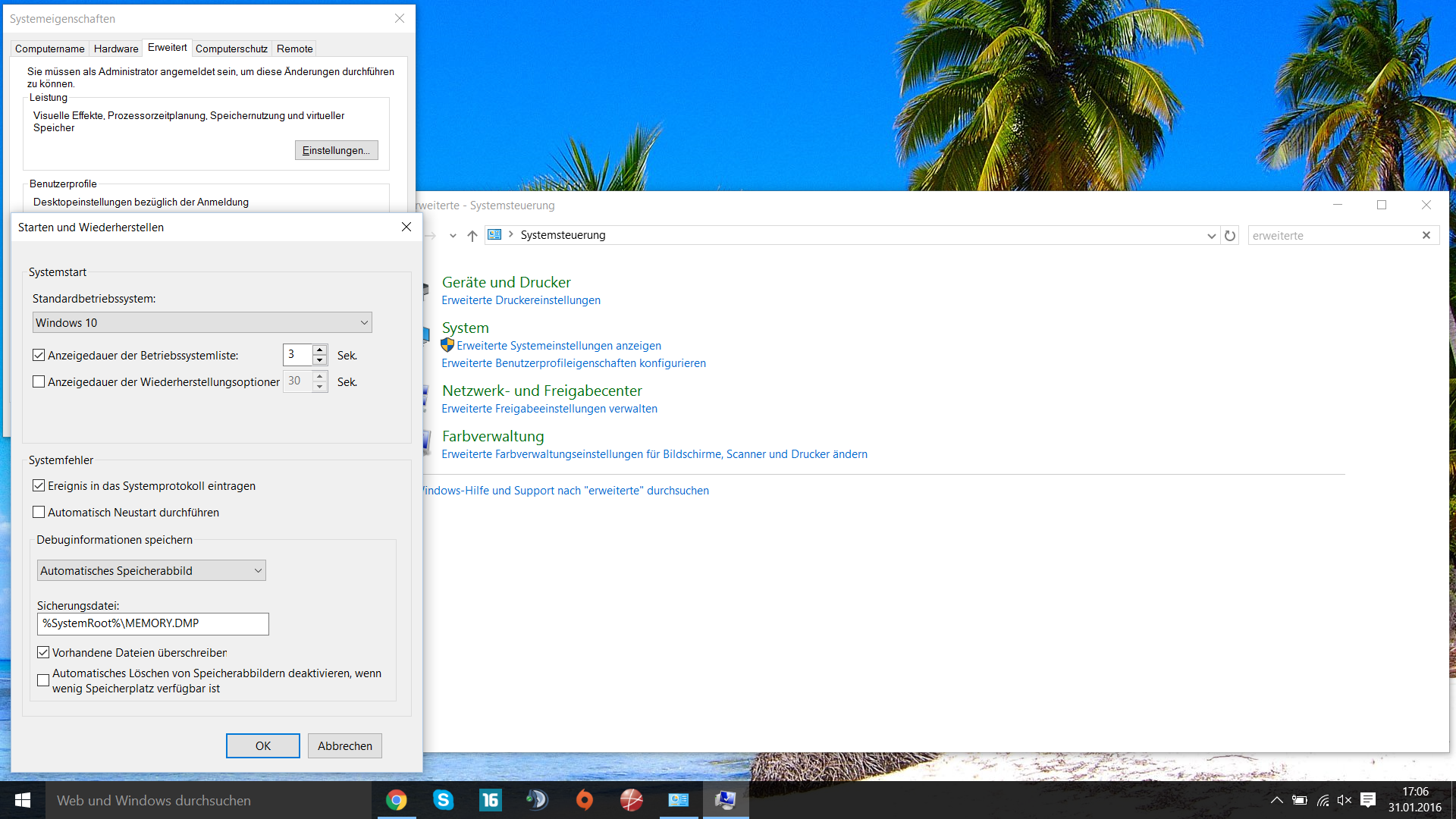The width and height of the screenshot is (1456, 819).
Task: Open the Computerschutz tab
Action: click(x=231, y=49)
